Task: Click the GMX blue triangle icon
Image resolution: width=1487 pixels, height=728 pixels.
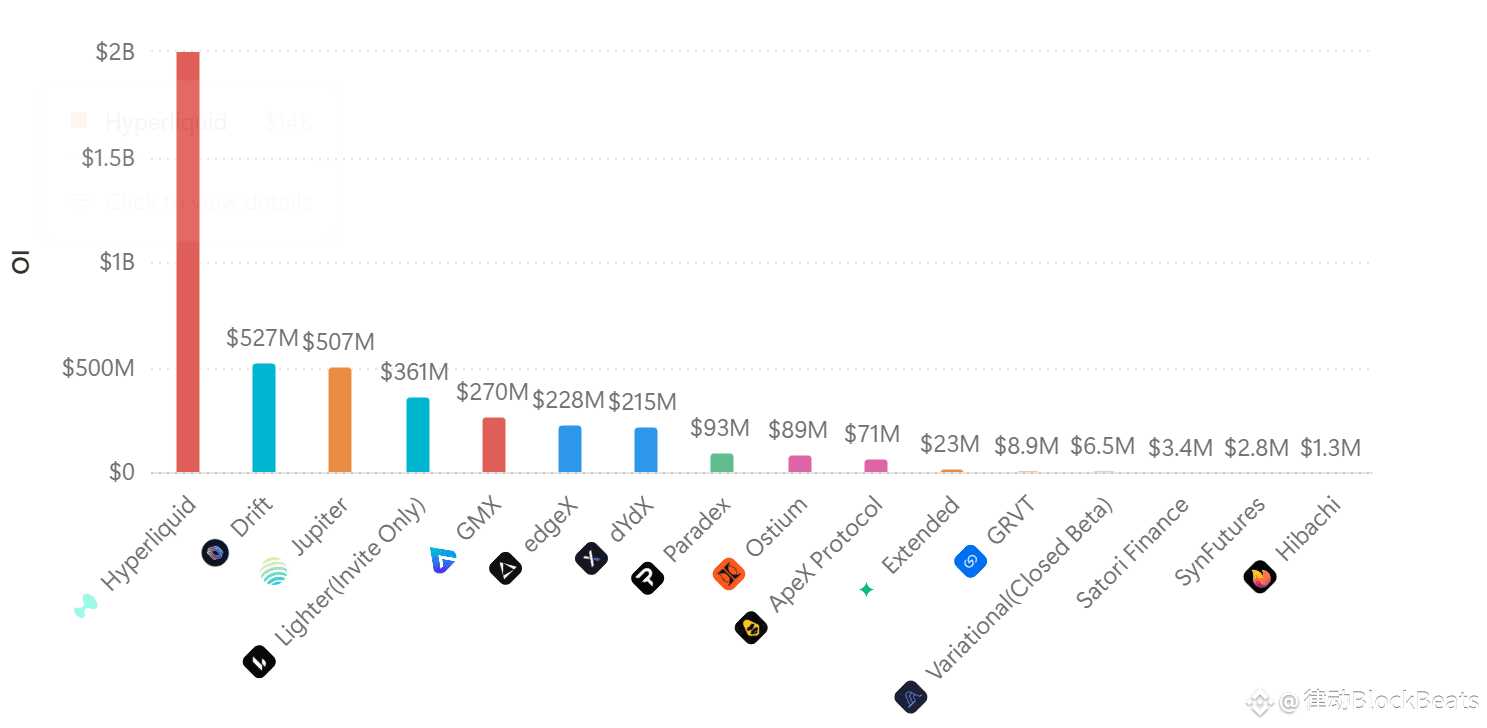Action: [443, 560]
